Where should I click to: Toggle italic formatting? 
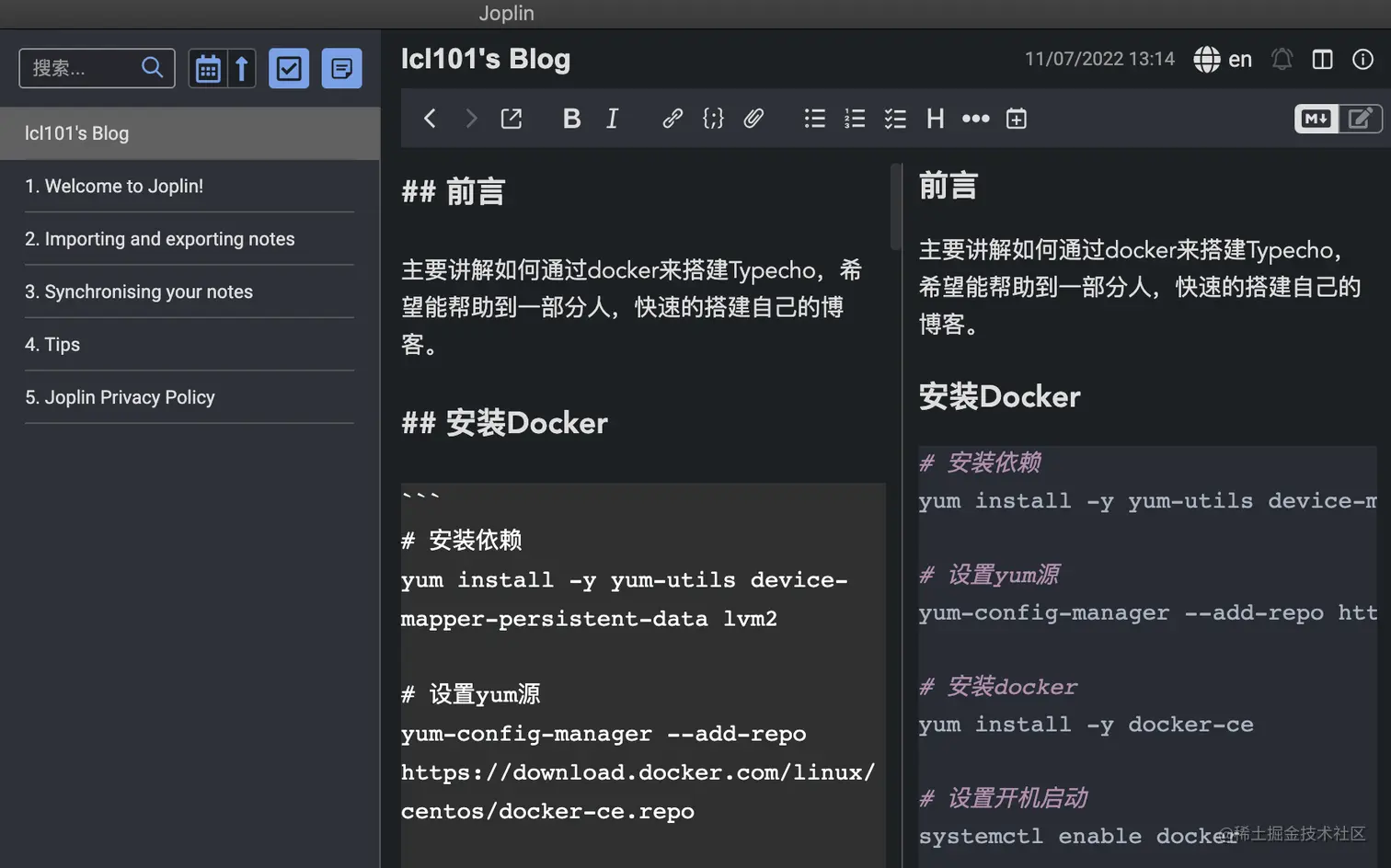(612, 119)
